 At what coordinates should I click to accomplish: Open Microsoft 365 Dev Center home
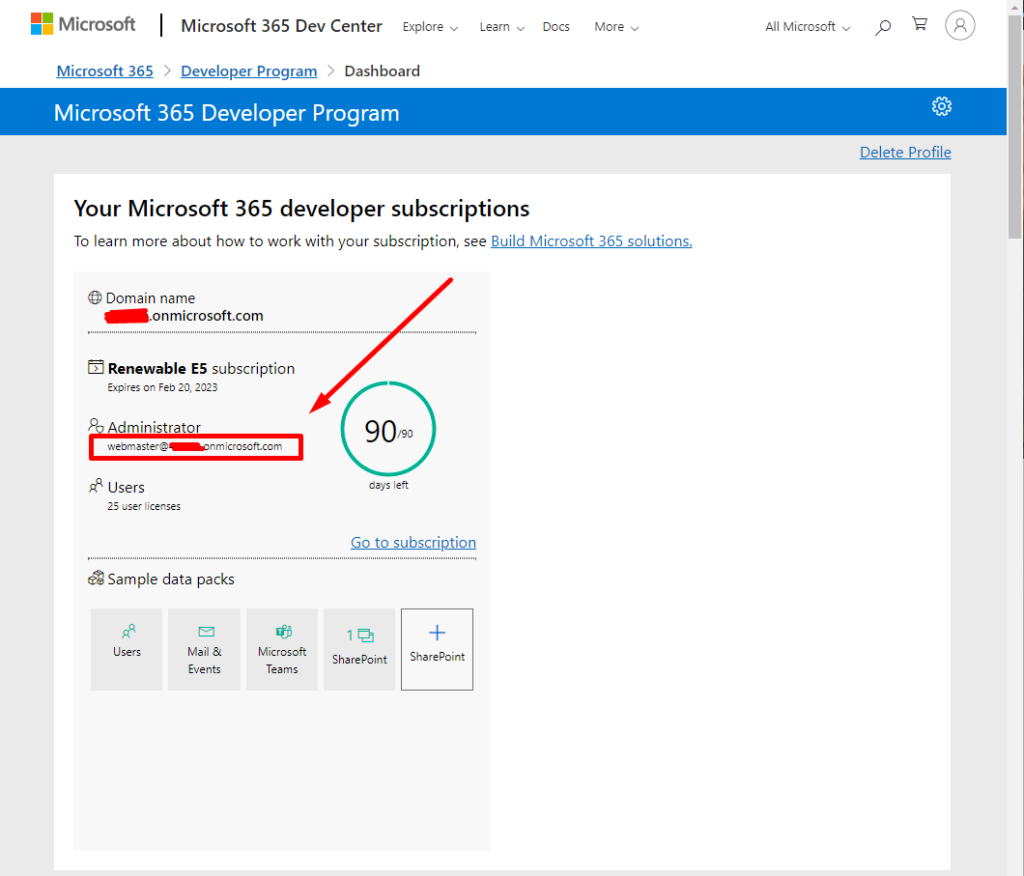pos(281,26)
